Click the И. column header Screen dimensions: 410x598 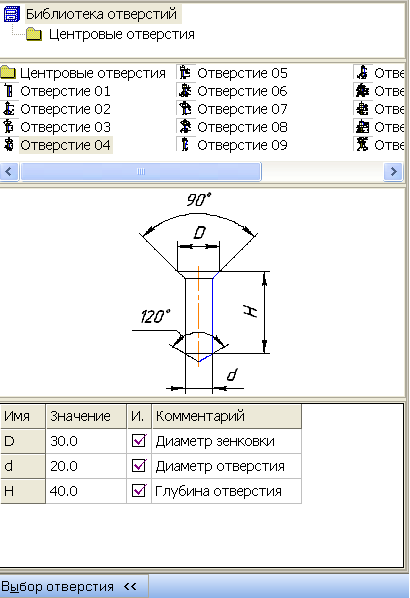pyautogui.click(x=139, y=416)
